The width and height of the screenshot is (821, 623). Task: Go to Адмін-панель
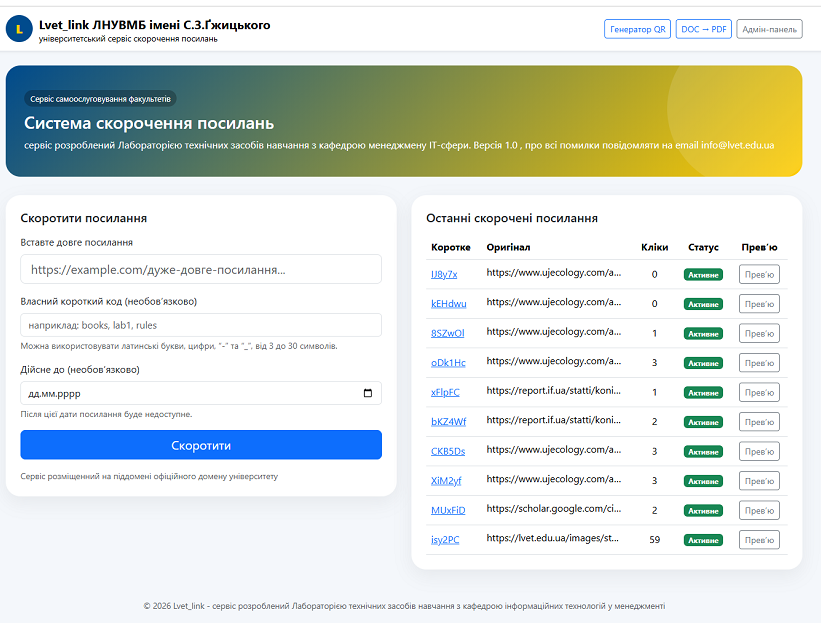769,29
